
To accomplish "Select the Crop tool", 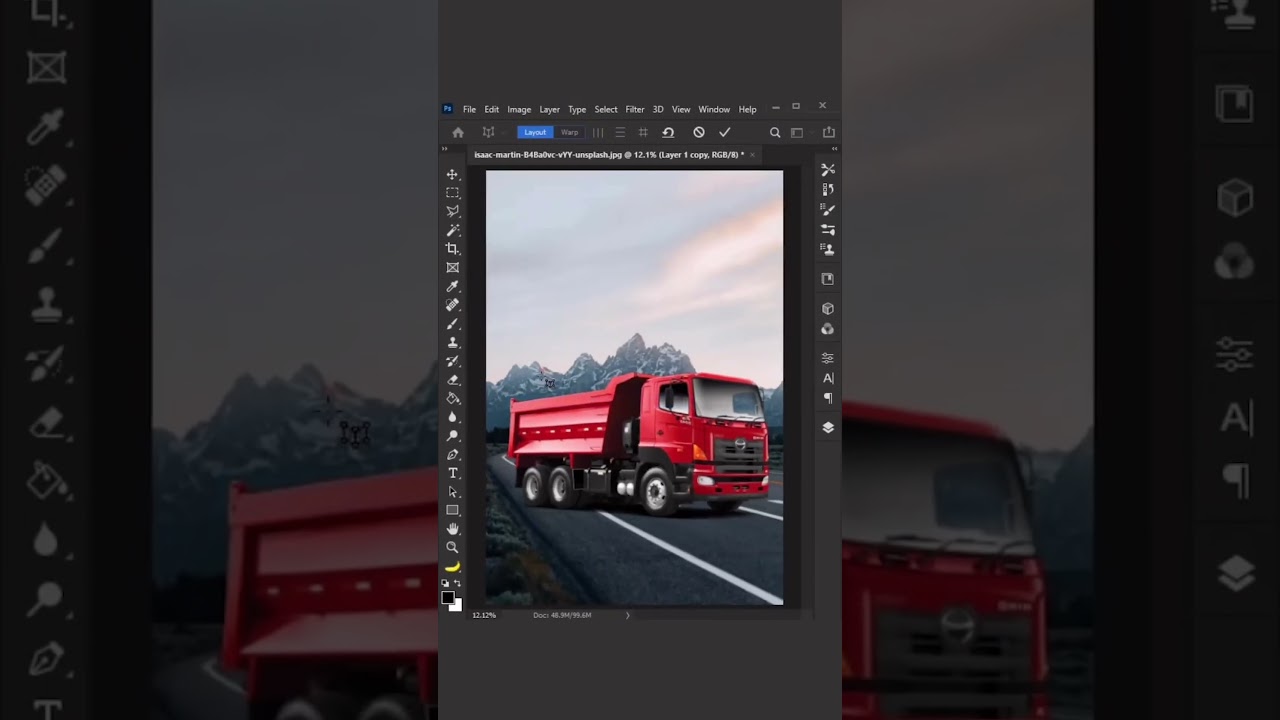I will [x=452, y=248].
